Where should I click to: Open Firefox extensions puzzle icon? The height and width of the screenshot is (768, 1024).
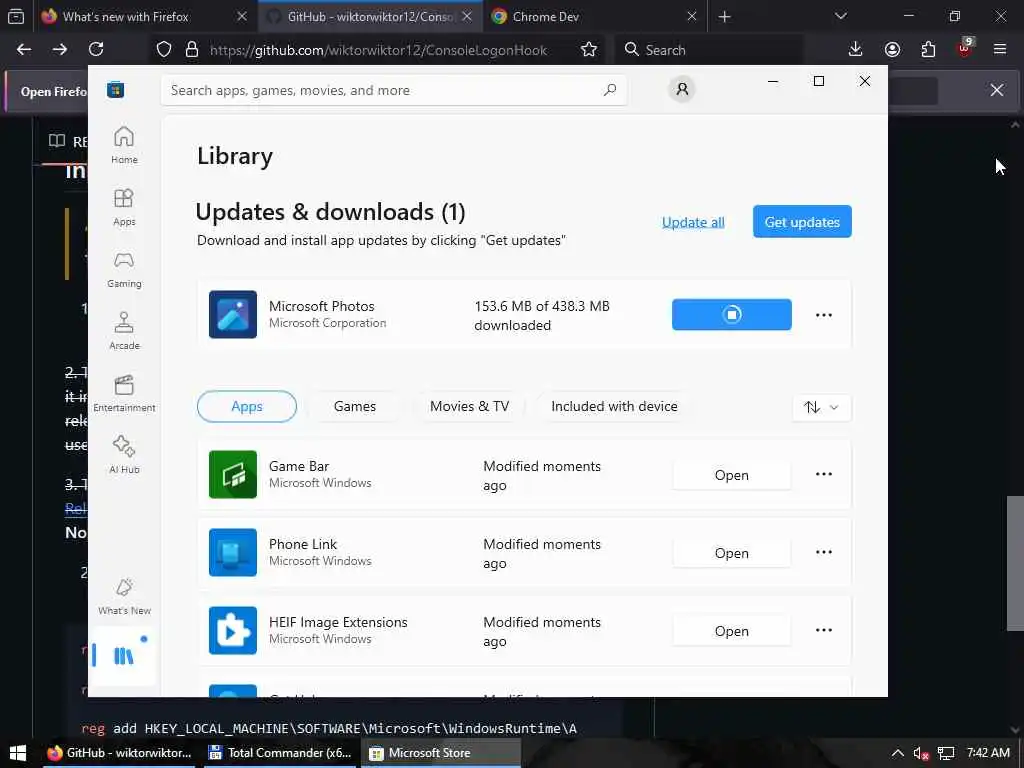click(x=928, y=50)
